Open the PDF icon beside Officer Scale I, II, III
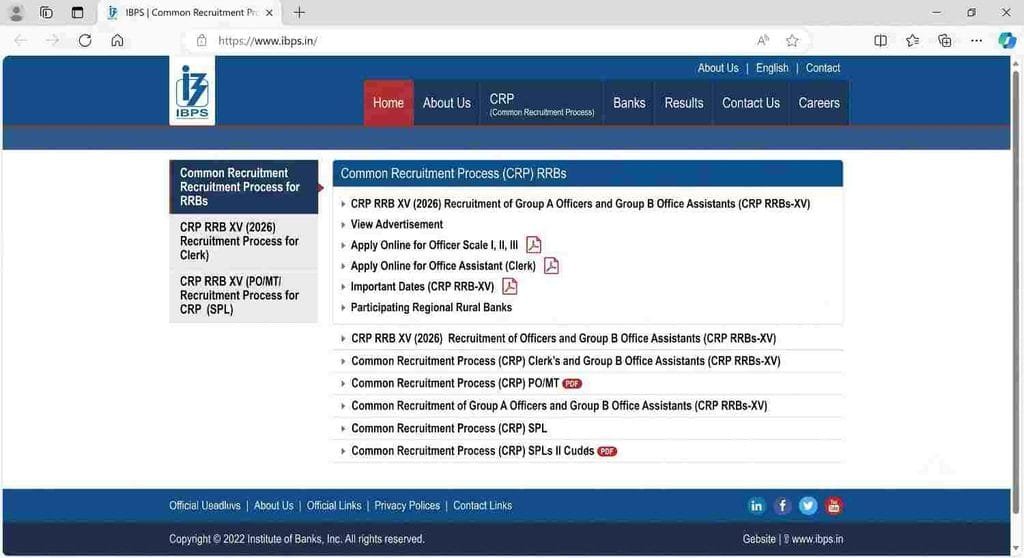1024x558 pixels. click(534, 245)
